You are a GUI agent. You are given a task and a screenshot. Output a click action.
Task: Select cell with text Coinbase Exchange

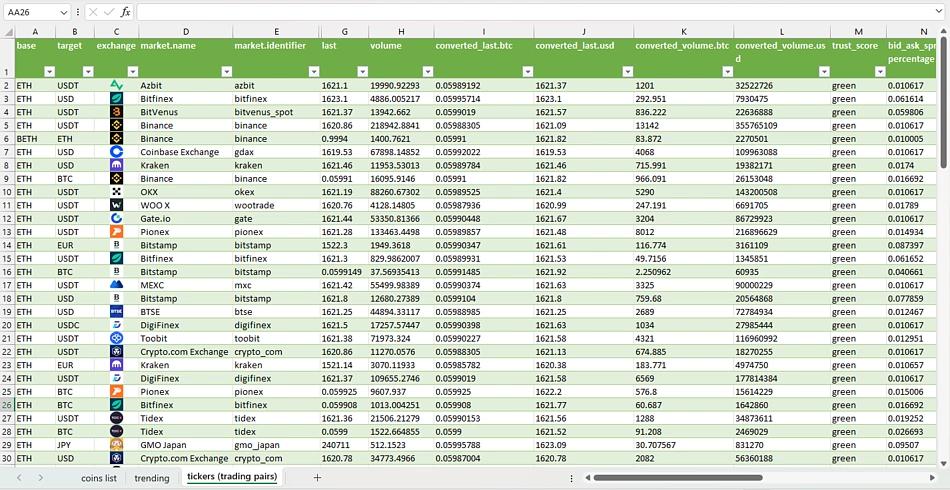pos(185,152)
